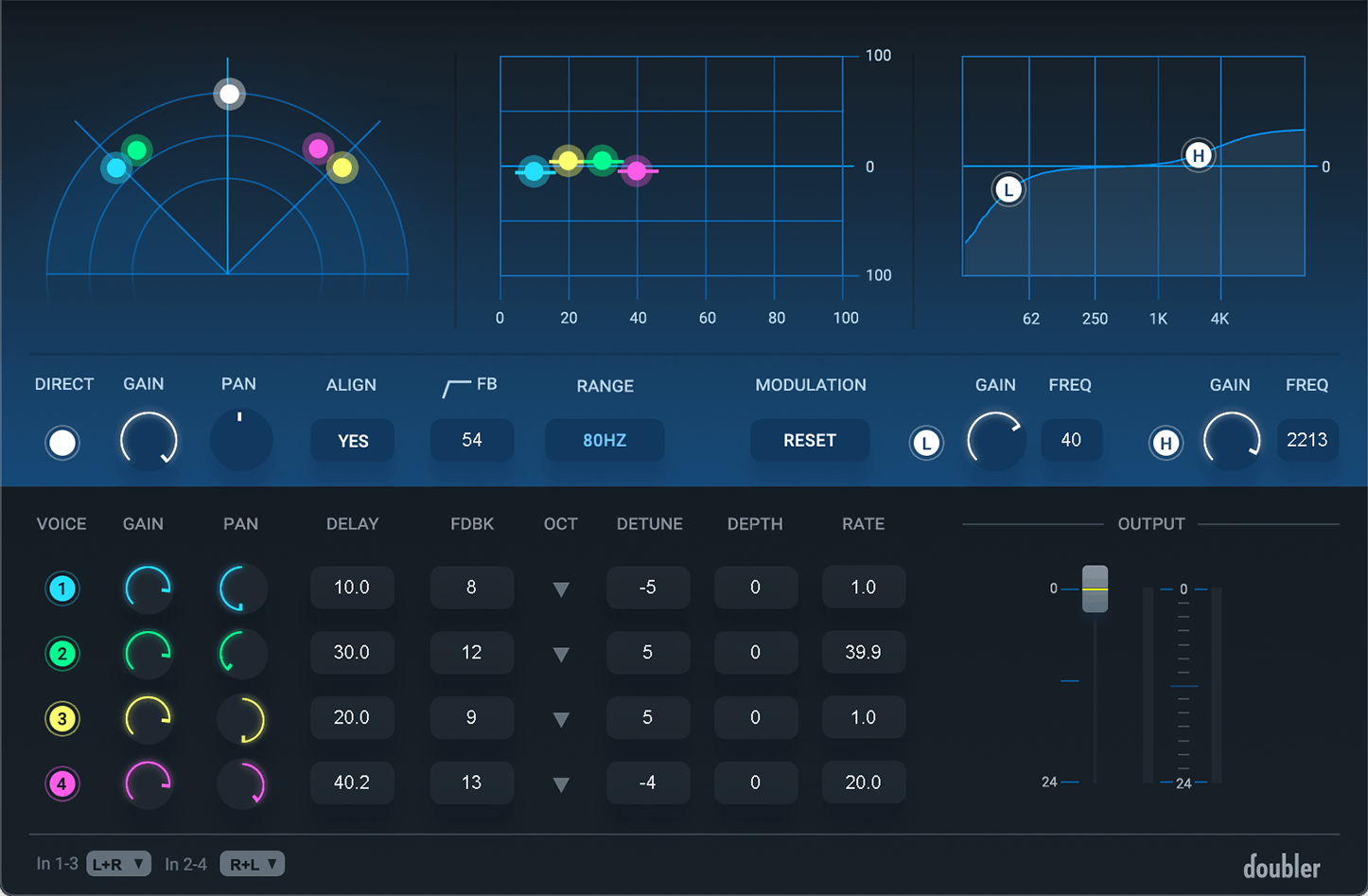Screen dimensions: 1368x896
Task: Toggle voice 4 on or off
Action: click(x=62, y=783)
